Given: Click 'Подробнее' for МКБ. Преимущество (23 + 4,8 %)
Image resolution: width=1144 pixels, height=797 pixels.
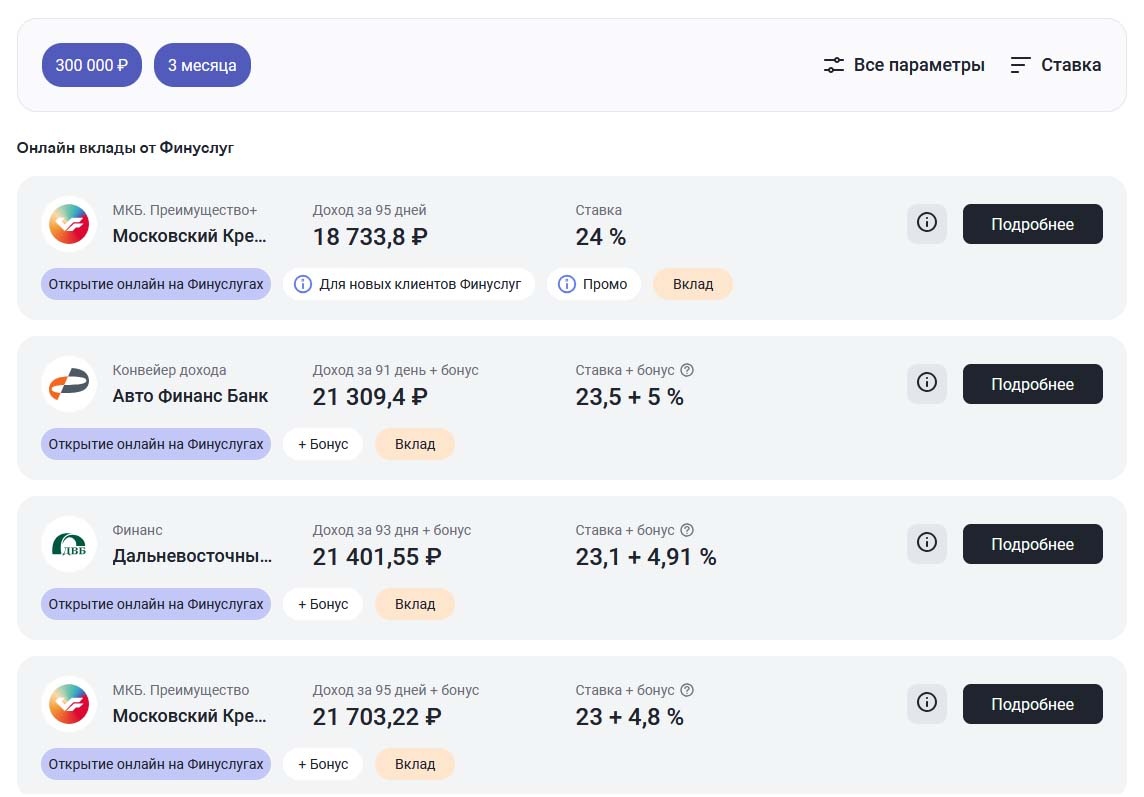Looking at the screenshot, I should (x=1032, y=704).
